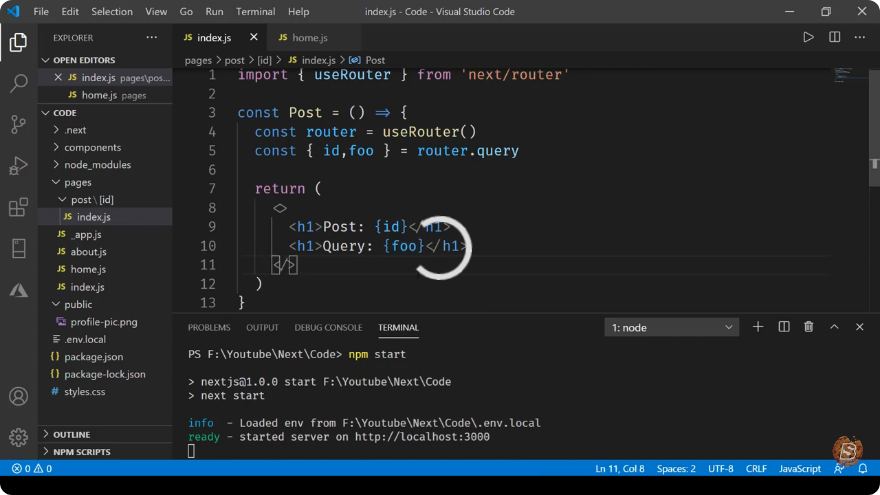Screen dimensions: 880x495
Task: Split the editor to the right
Action: tap(835, 38)
